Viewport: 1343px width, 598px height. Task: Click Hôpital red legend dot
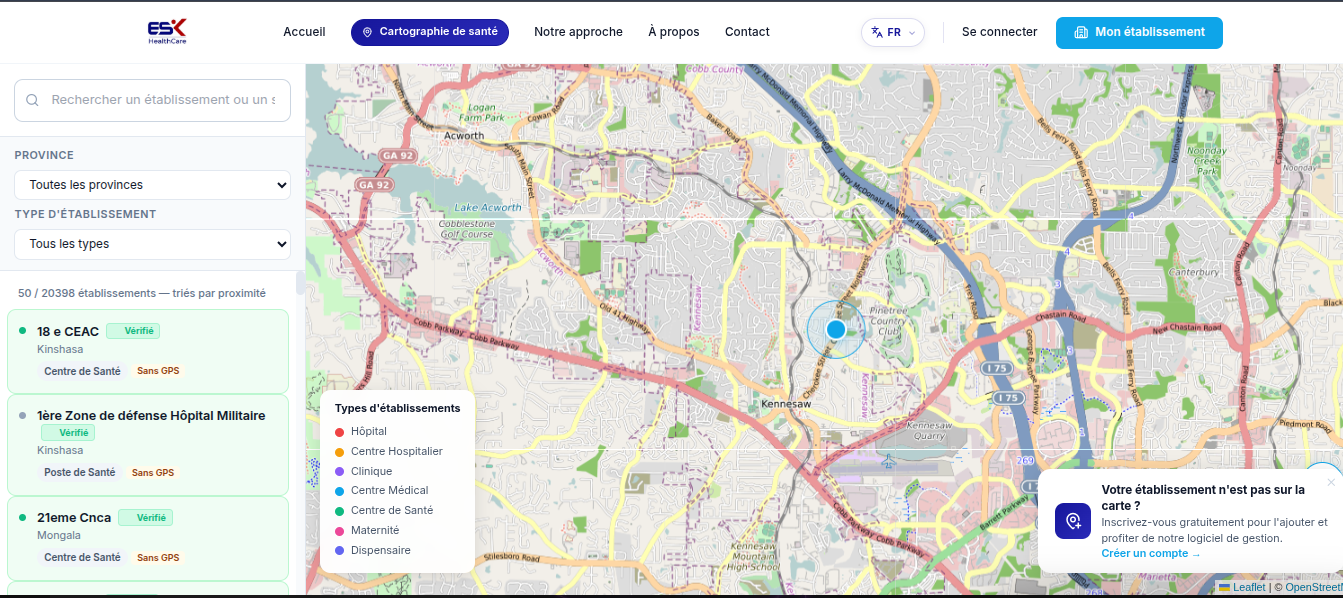click(339, 432)
